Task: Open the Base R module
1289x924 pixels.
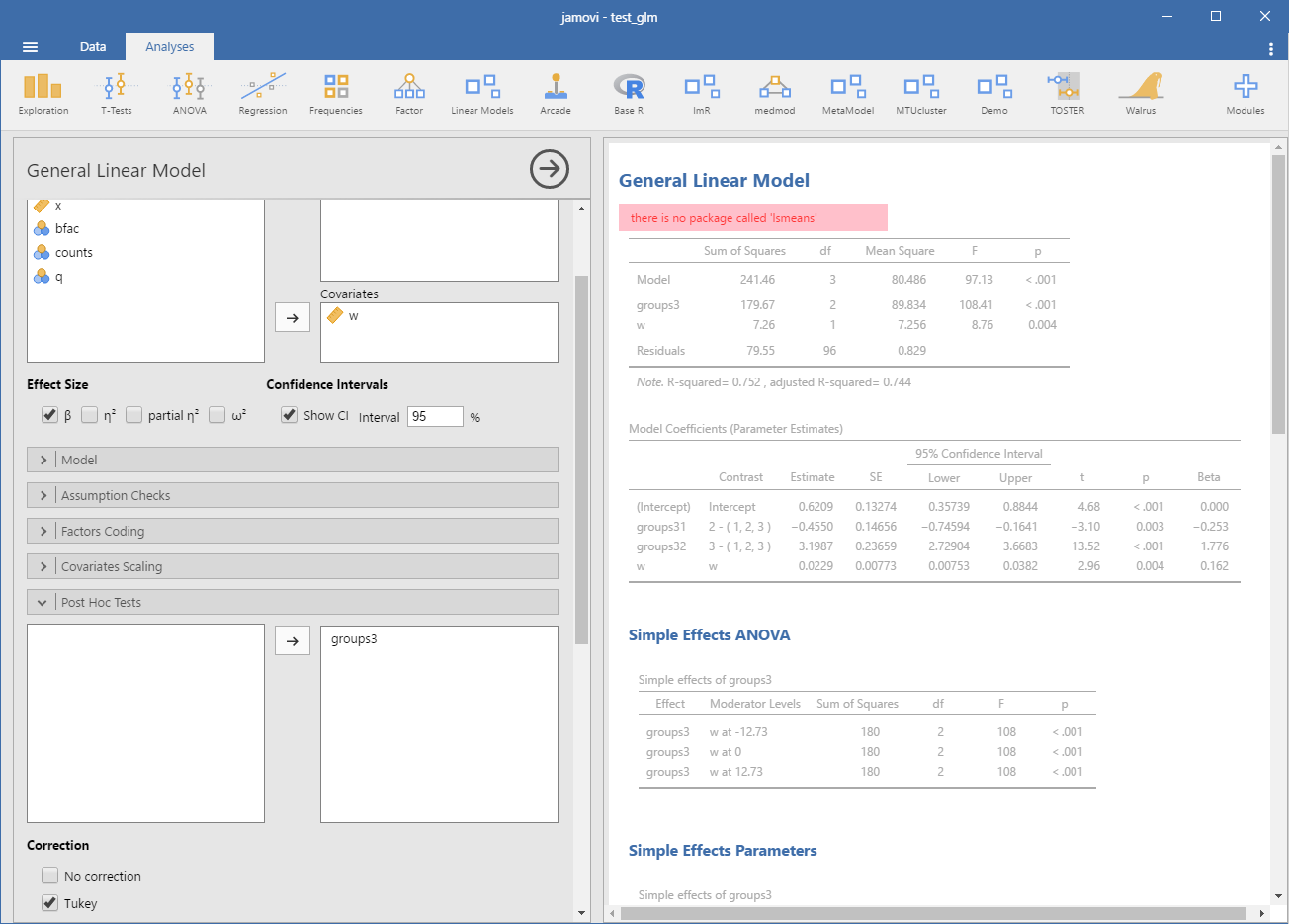Action: tap(629, 94)
